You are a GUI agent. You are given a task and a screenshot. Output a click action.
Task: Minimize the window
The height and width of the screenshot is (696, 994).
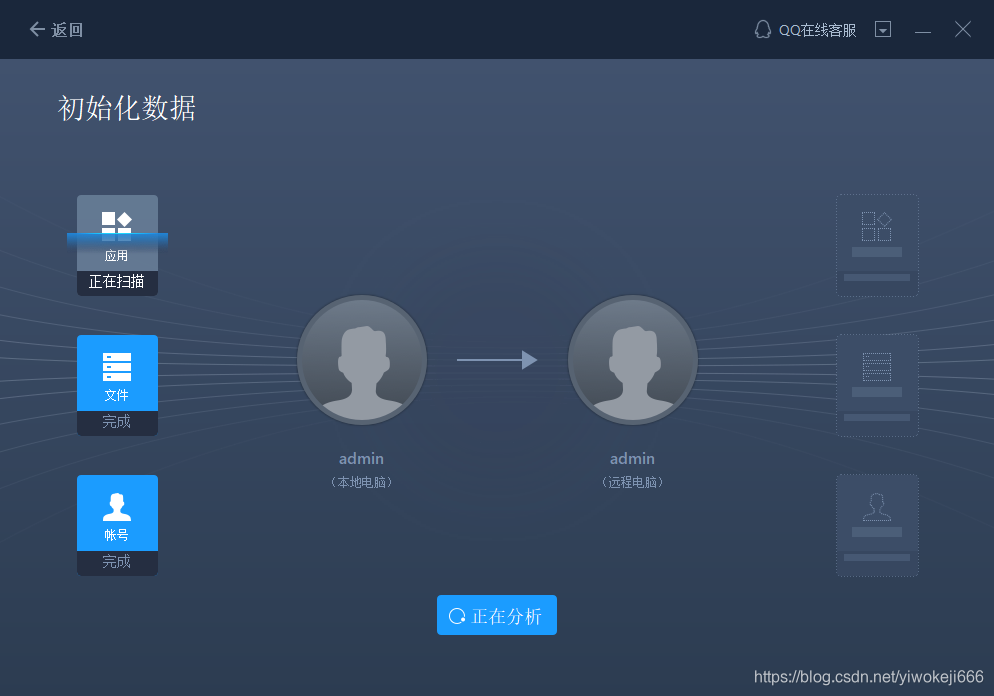(x=923, y=30)
